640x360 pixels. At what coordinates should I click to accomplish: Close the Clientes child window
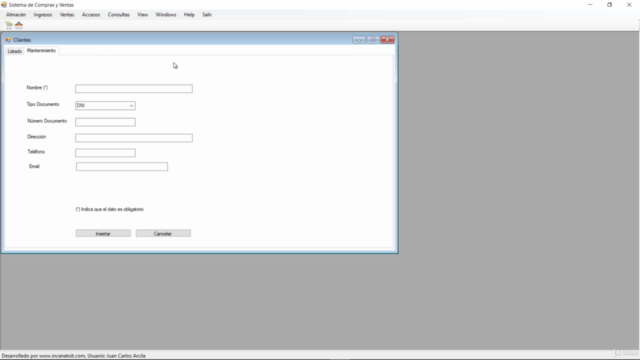pos(387,40)
